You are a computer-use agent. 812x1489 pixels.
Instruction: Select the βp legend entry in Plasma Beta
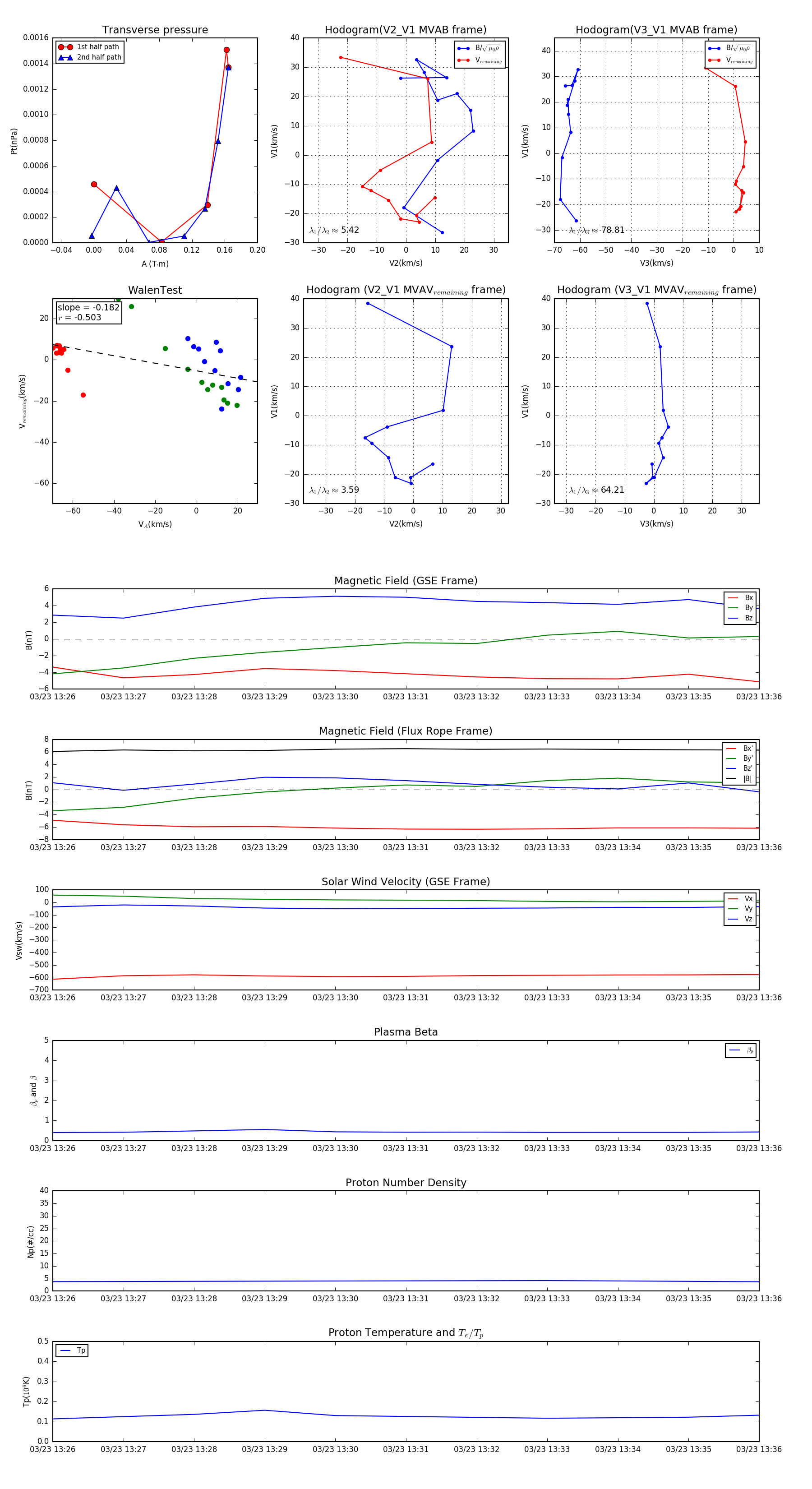click(741, 1050)
